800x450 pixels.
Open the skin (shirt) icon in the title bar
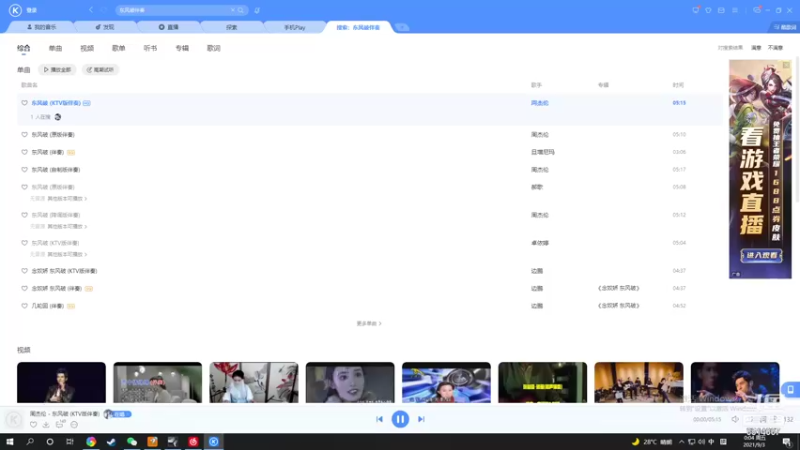click(708, 10)
